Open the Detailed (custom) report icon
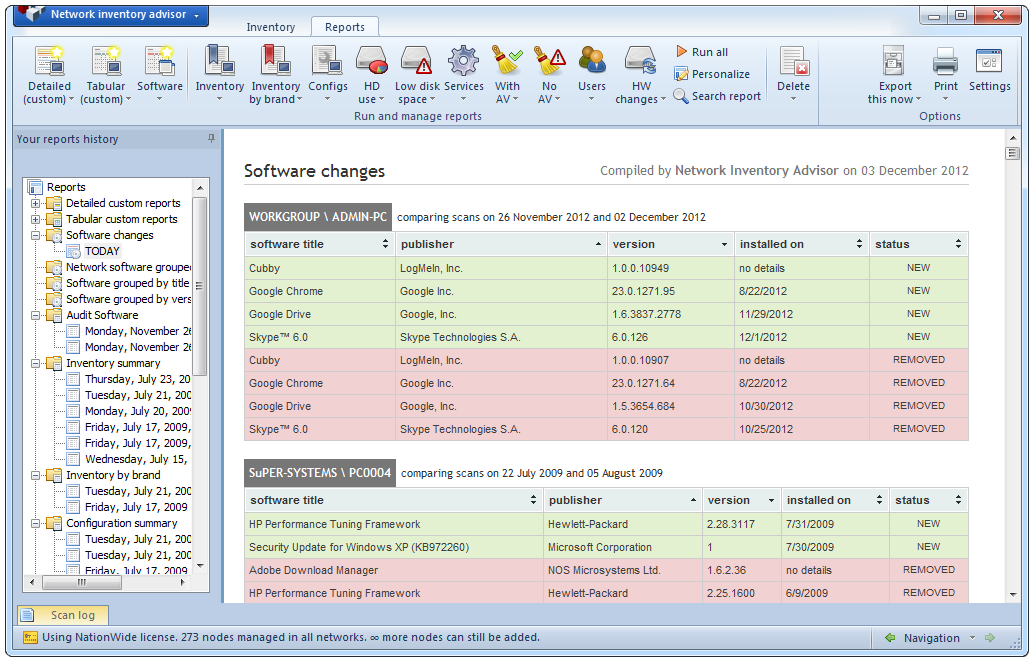1034x662 pixels. click(50, 61)
